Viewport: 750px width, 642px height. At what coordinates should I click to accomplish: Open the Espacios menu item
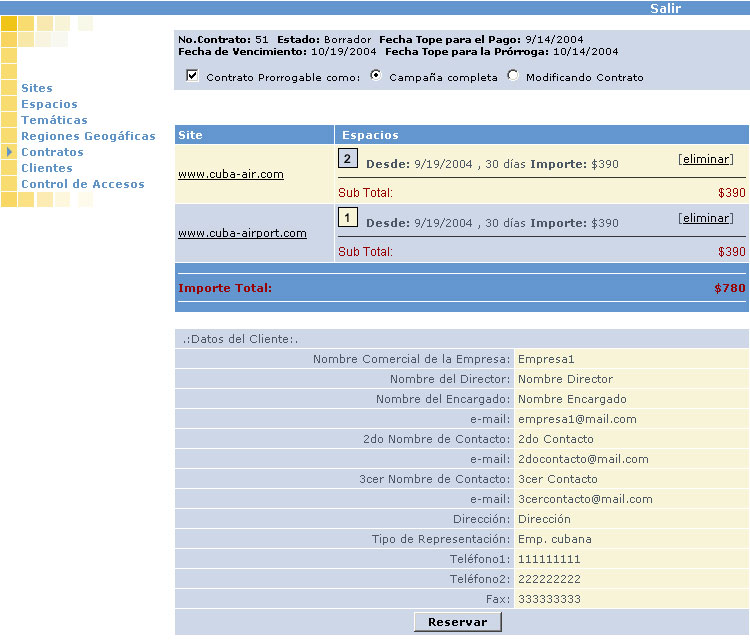[49, 104]
